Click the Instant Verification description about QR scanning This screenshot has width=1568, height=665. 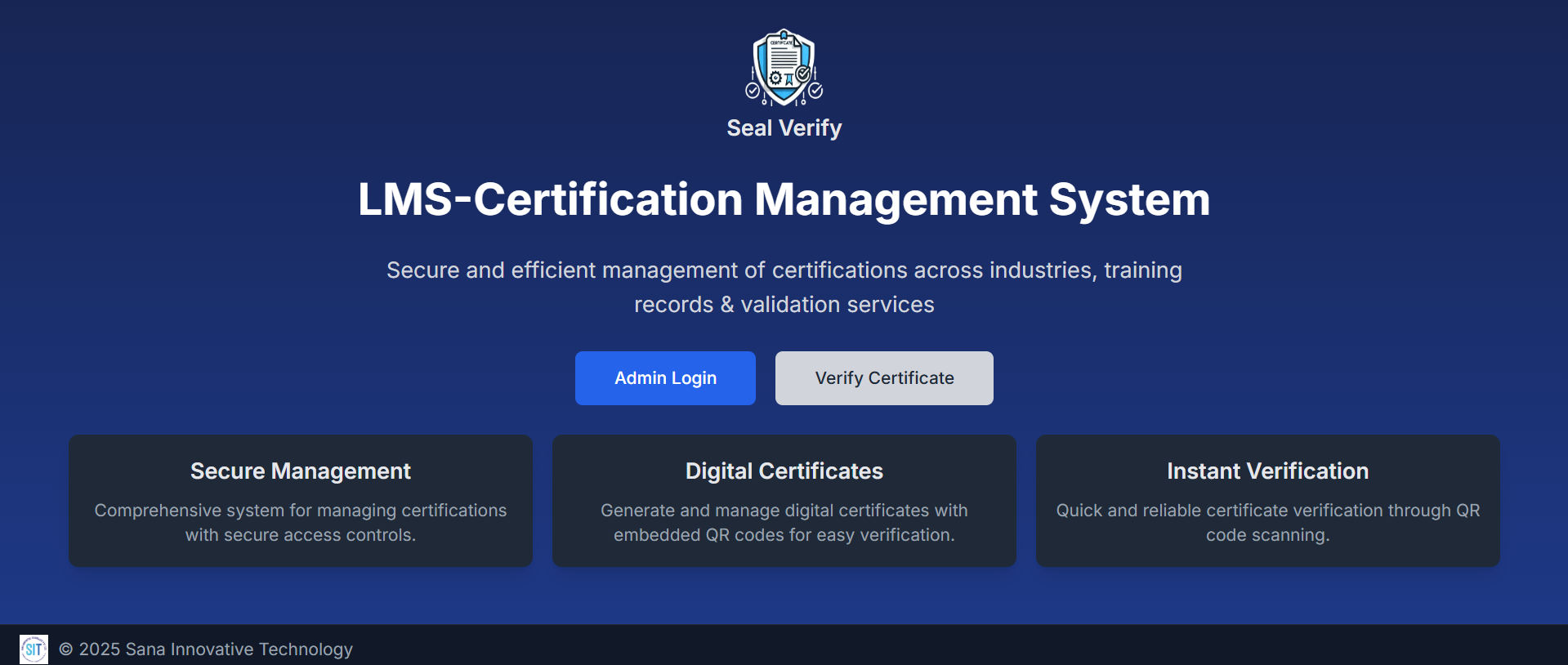(1267, 522)
